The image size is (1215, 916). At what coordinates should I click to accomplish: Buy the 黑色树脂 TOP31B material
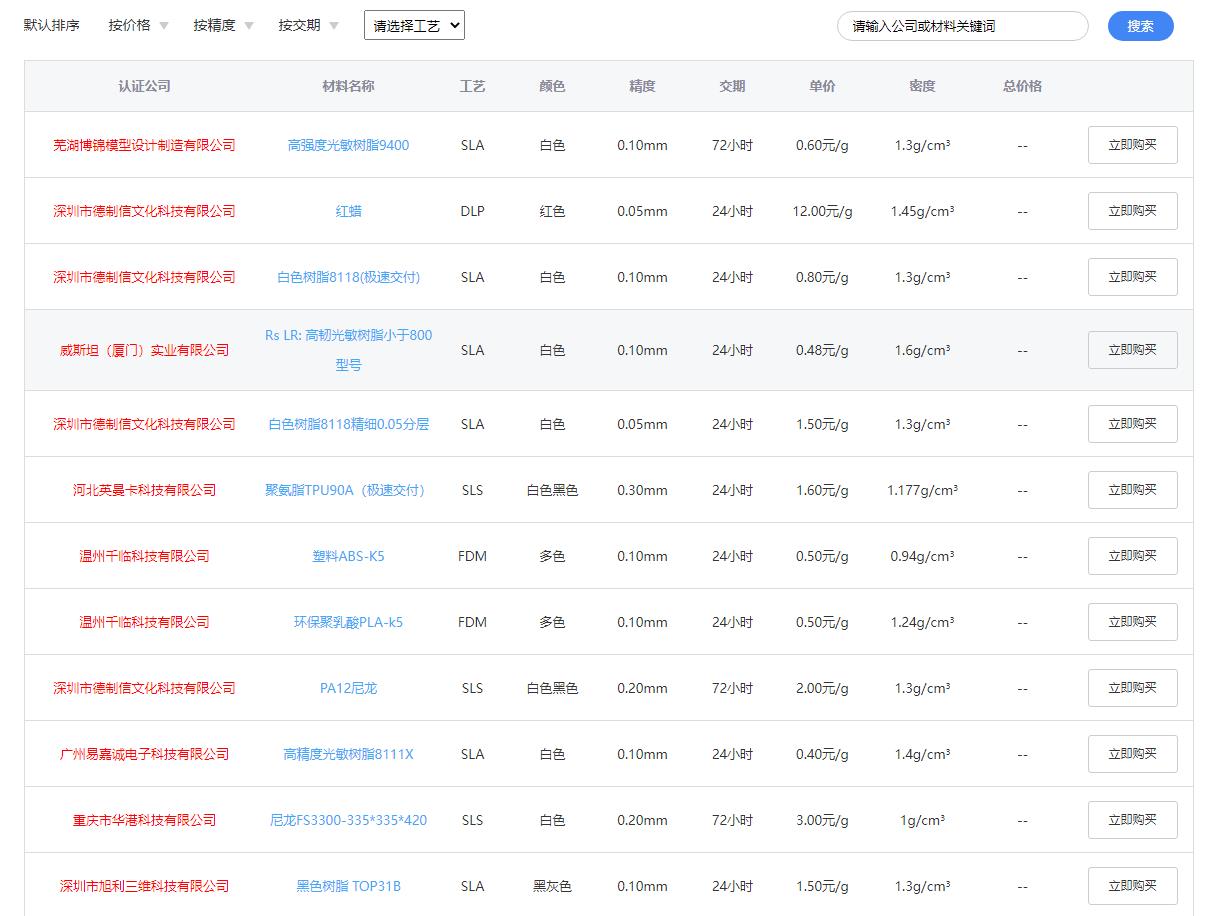coord(1132,886)
